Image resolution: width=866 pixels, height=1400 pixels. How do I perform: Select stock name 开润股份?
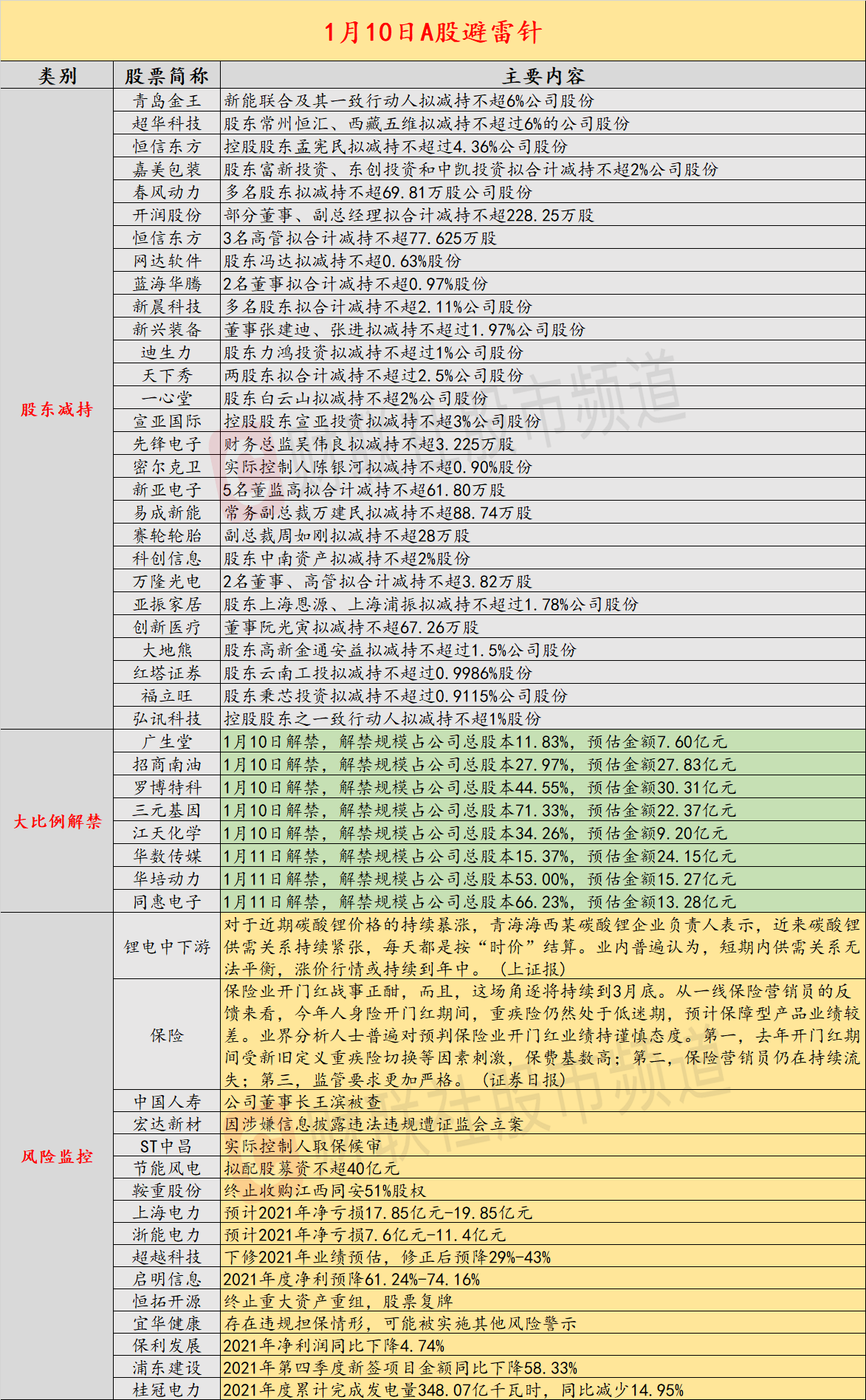167,215
